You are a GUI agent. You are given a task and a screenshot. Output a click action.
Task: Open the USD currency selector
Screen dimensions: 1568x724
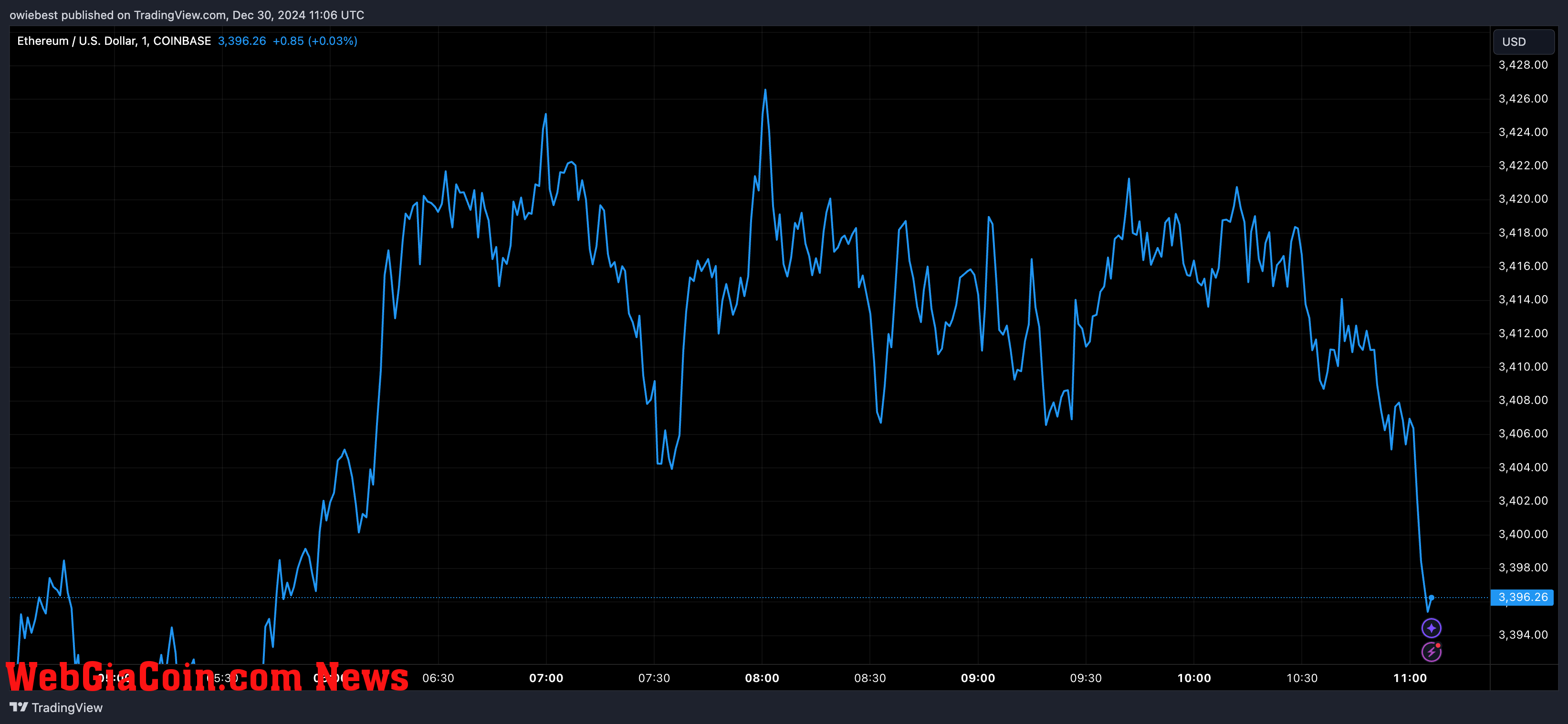pyautogui.click(x=1524, y=41)
